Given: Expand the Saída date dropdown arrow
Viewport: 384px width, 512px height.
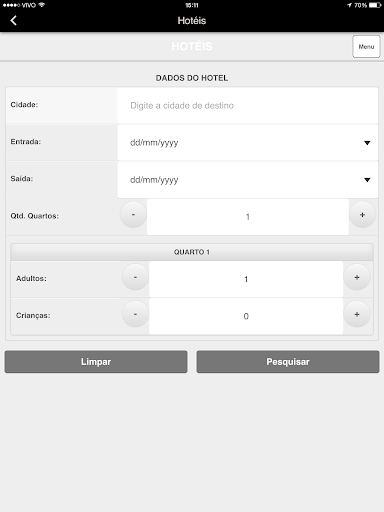Looking at the screenshot, I should (x=367, y=180).
